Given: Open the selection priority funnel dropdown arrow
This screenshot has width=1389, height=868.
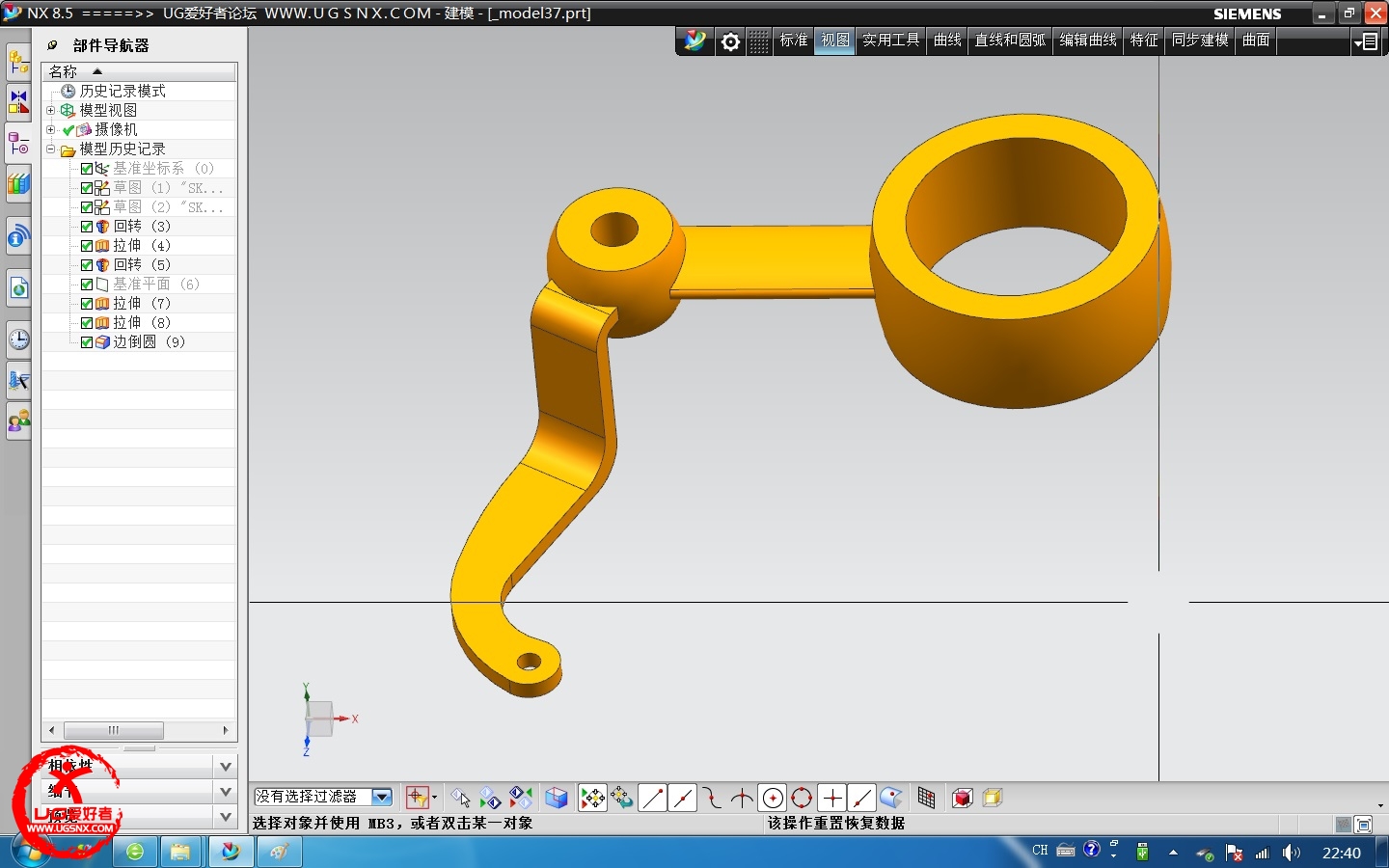Looking at the screenshot, I should click(434, 798).
